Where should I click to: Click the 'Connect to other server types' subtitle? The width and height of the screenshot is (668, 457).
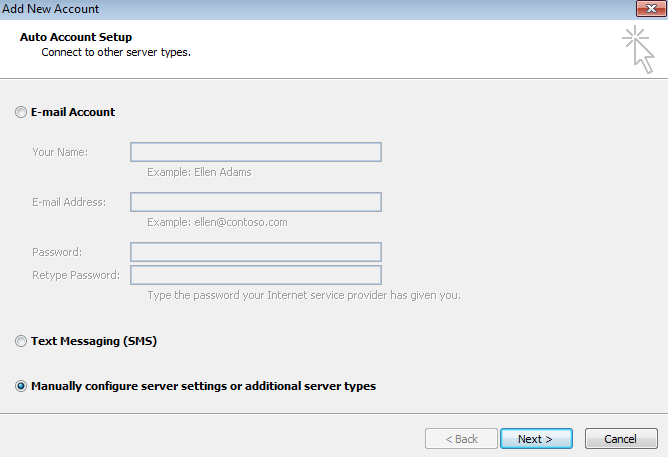116,52
